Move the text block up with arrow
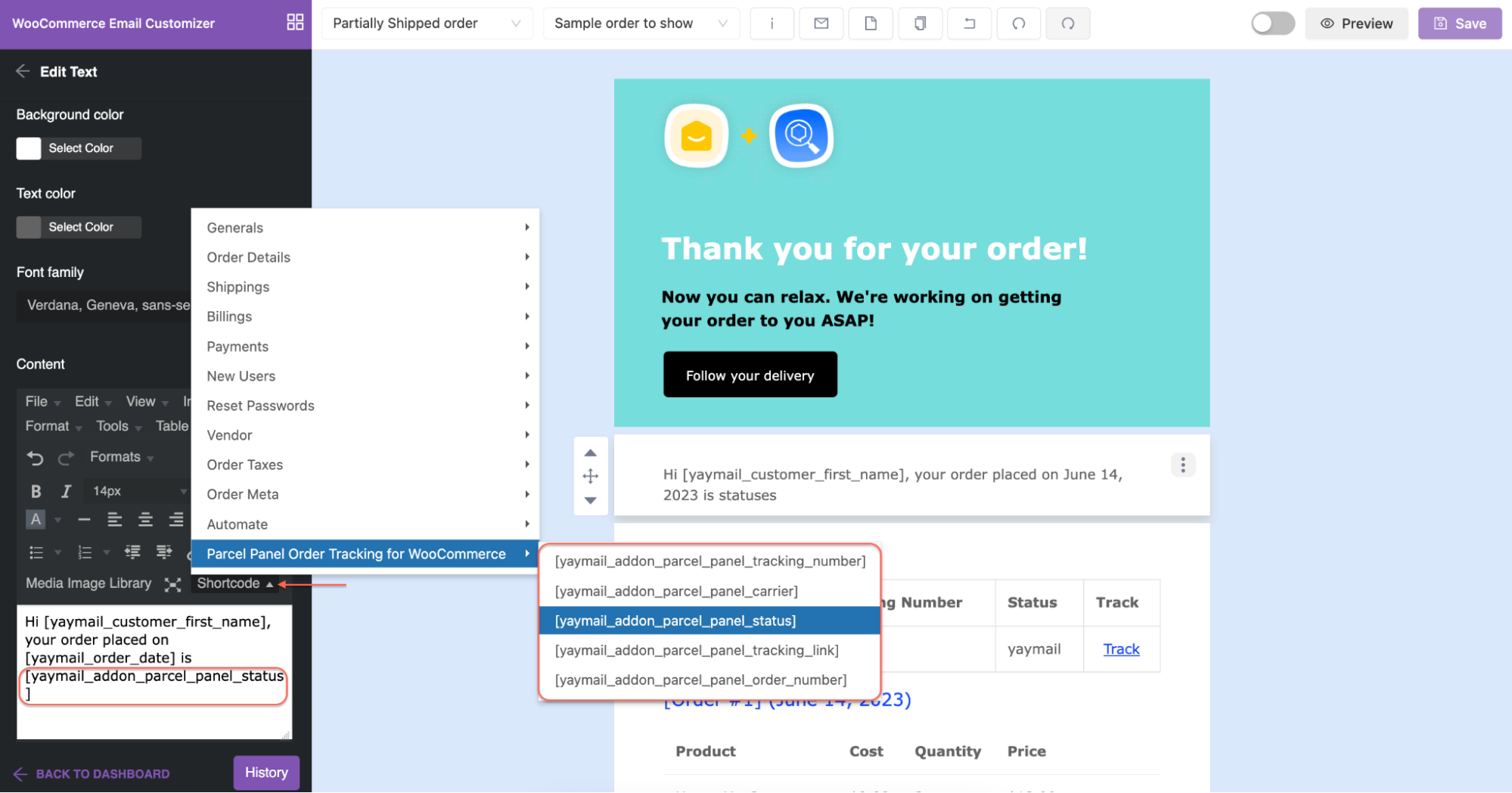The height and width of the screenshot is (793, 1512). (591, 452)
